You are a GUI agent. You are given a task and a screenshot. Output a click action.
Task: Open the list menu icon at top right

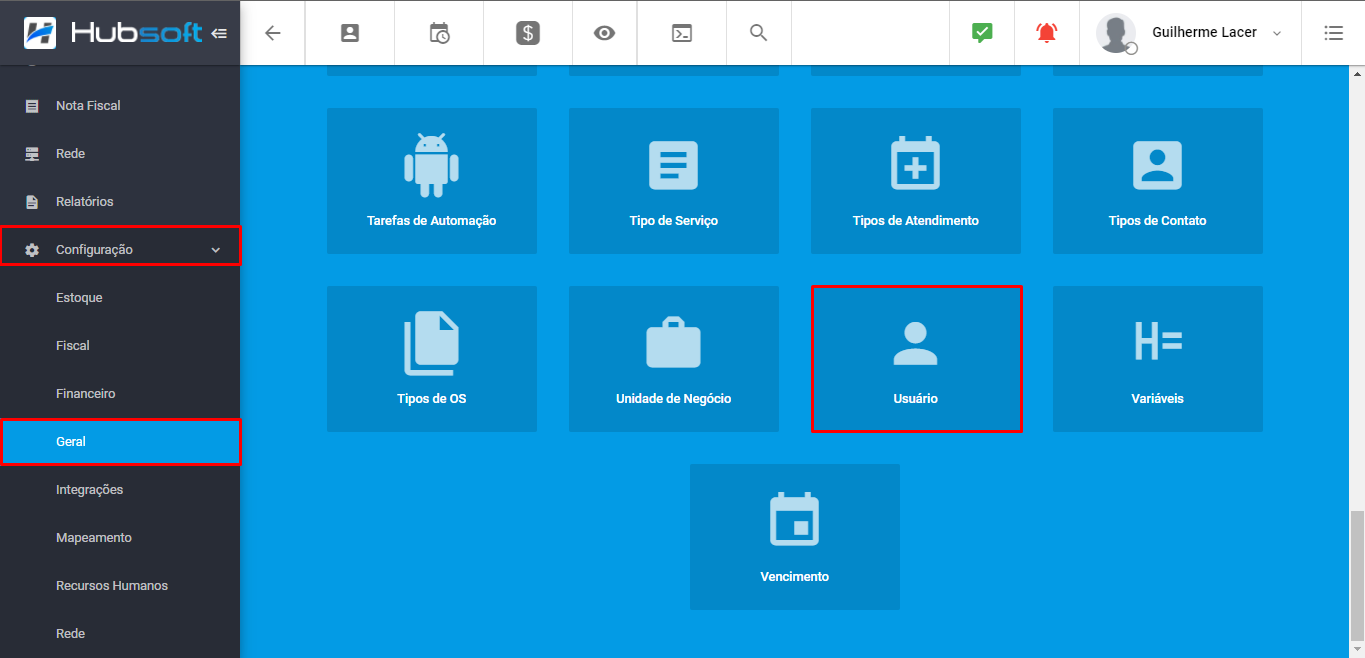[1333, 33]
